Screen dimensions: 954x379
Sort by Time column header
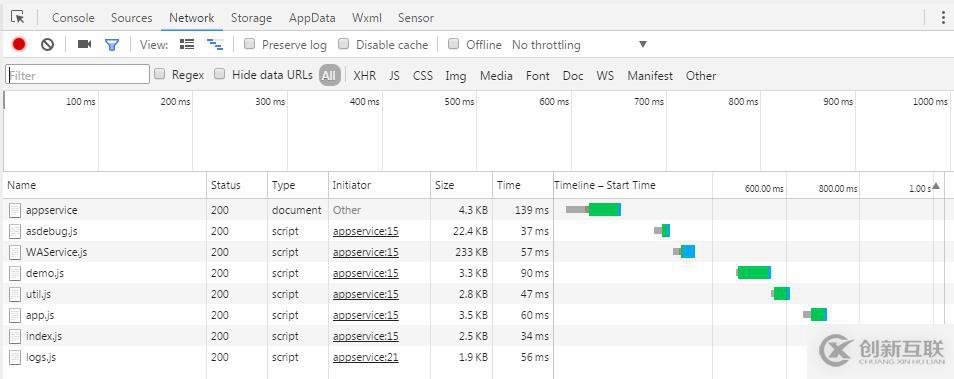pyautogui.click(x=523, y=185)
